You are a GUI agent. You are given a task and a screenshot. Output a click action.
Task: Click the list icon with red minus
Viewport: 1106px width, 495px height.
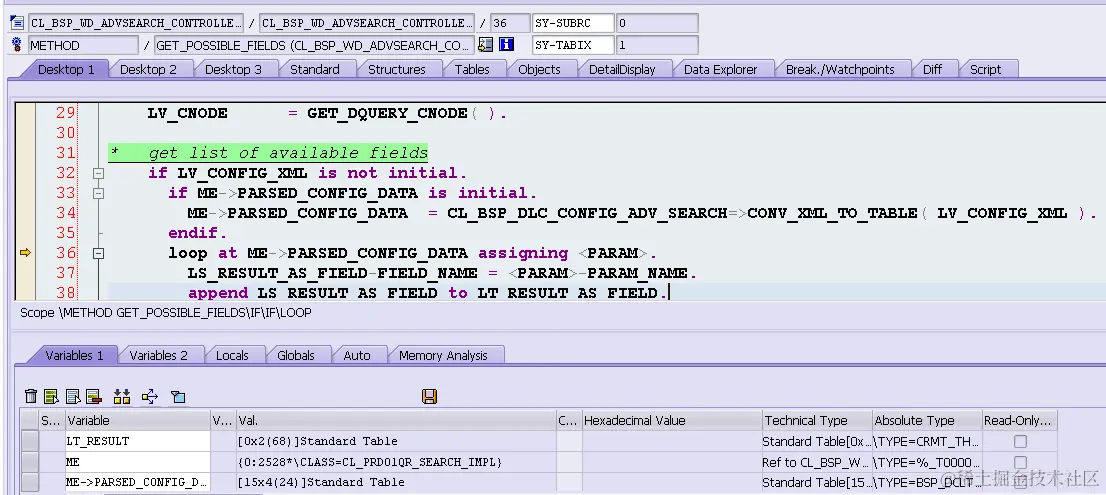pos(94,396)
